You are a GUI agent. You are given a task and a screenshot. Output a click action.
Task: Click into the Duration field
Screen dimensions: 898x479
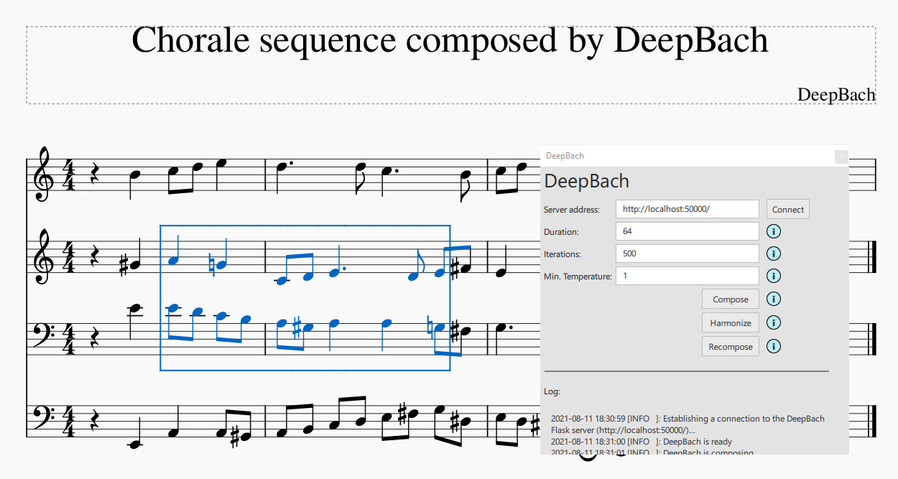(x=687, y=232)
